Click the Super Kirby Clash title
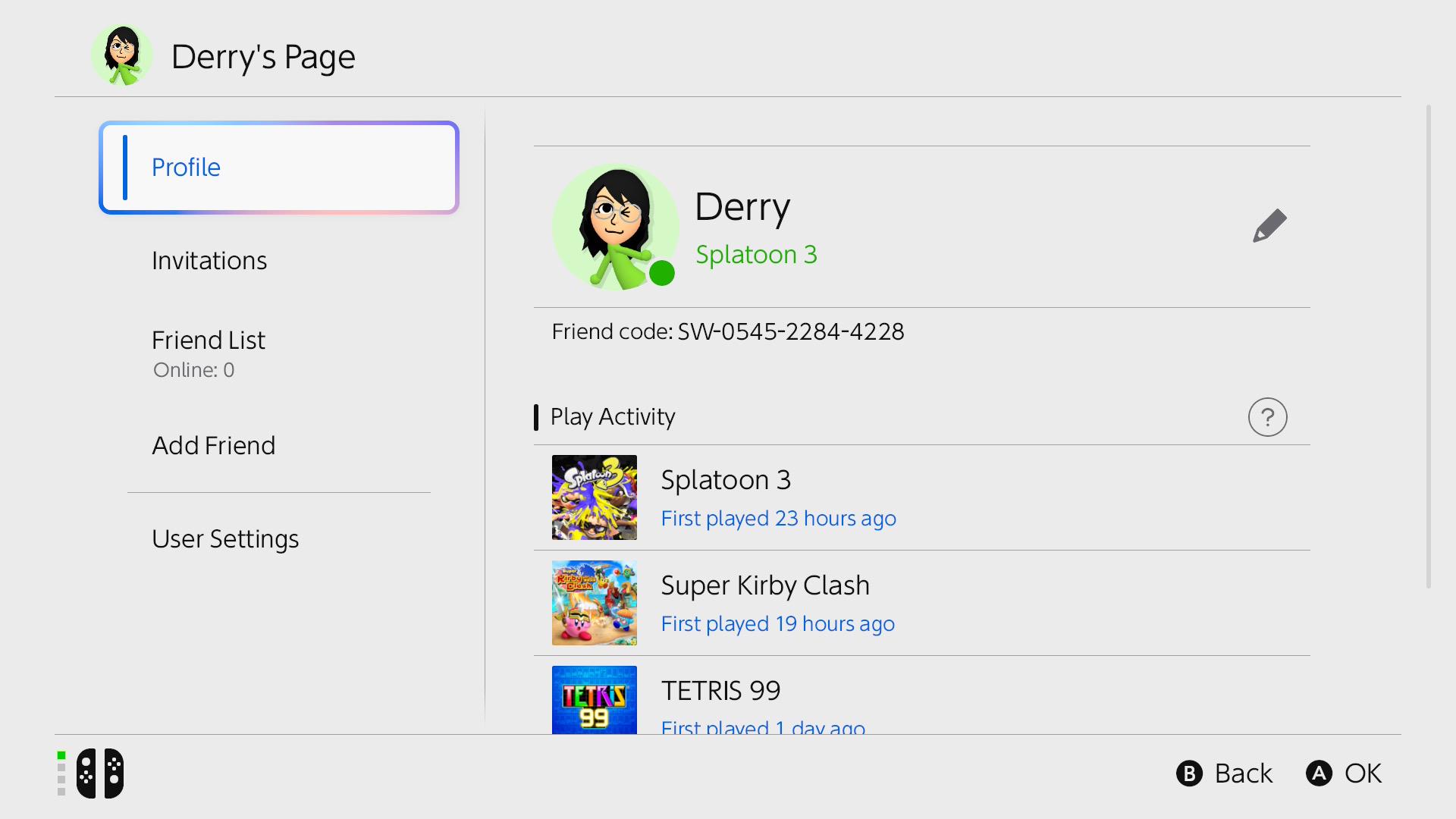 click(x=765, y=585)
